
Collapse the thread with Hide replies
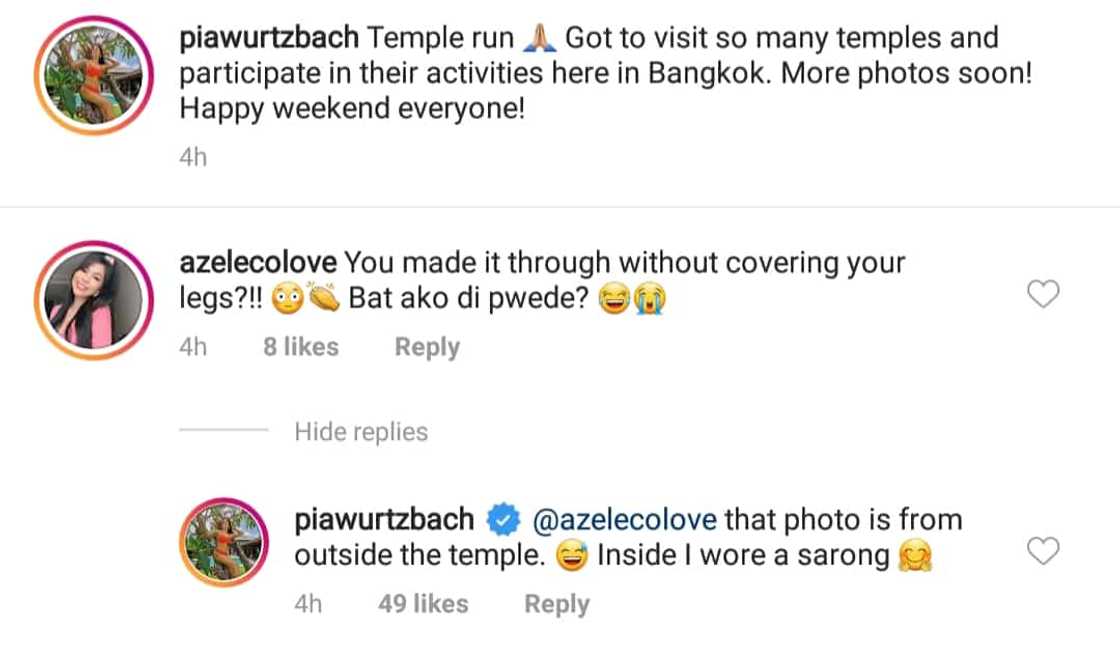(x=361, y=432)
